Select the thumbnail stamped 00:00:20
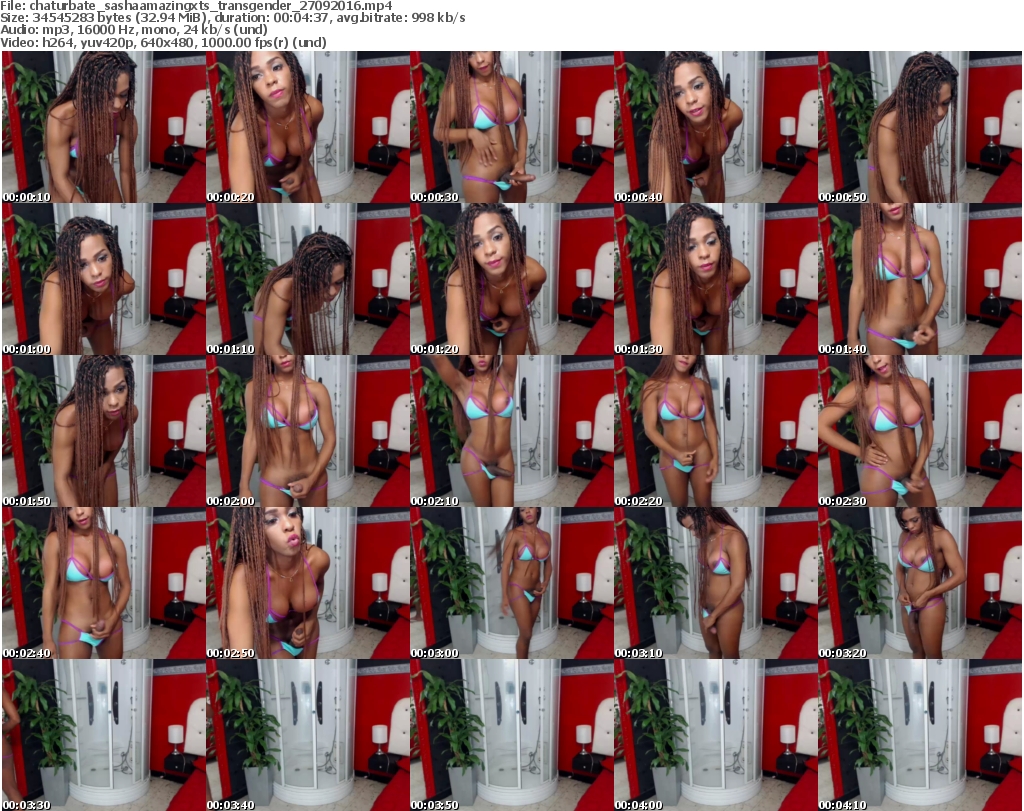This screenshot has width=1024, height=811. click(x=308, y=127)
